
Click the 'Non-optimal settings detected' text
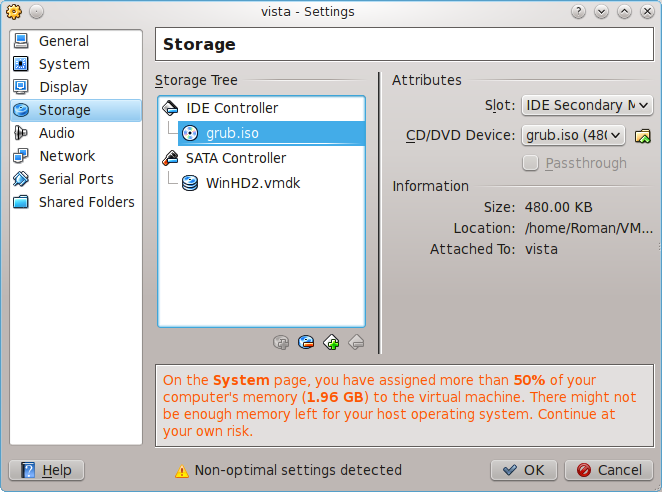tap(298, 470)
